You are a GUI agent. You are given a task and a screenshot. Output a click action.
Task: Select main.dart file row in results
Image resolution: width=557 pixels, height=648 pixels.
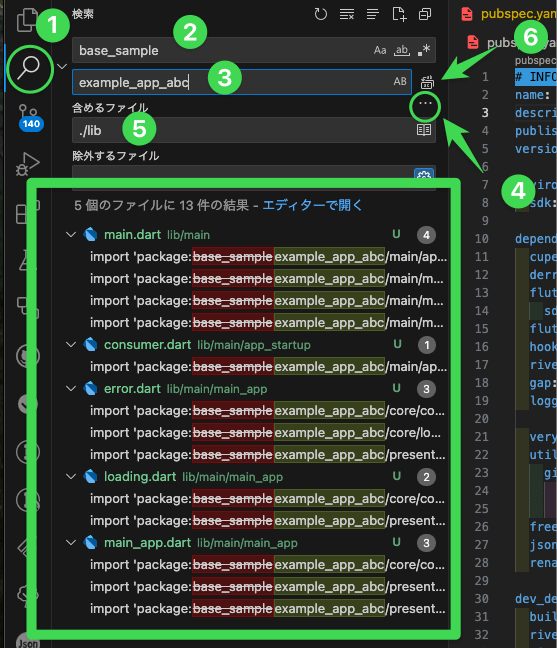coord(256,235)
